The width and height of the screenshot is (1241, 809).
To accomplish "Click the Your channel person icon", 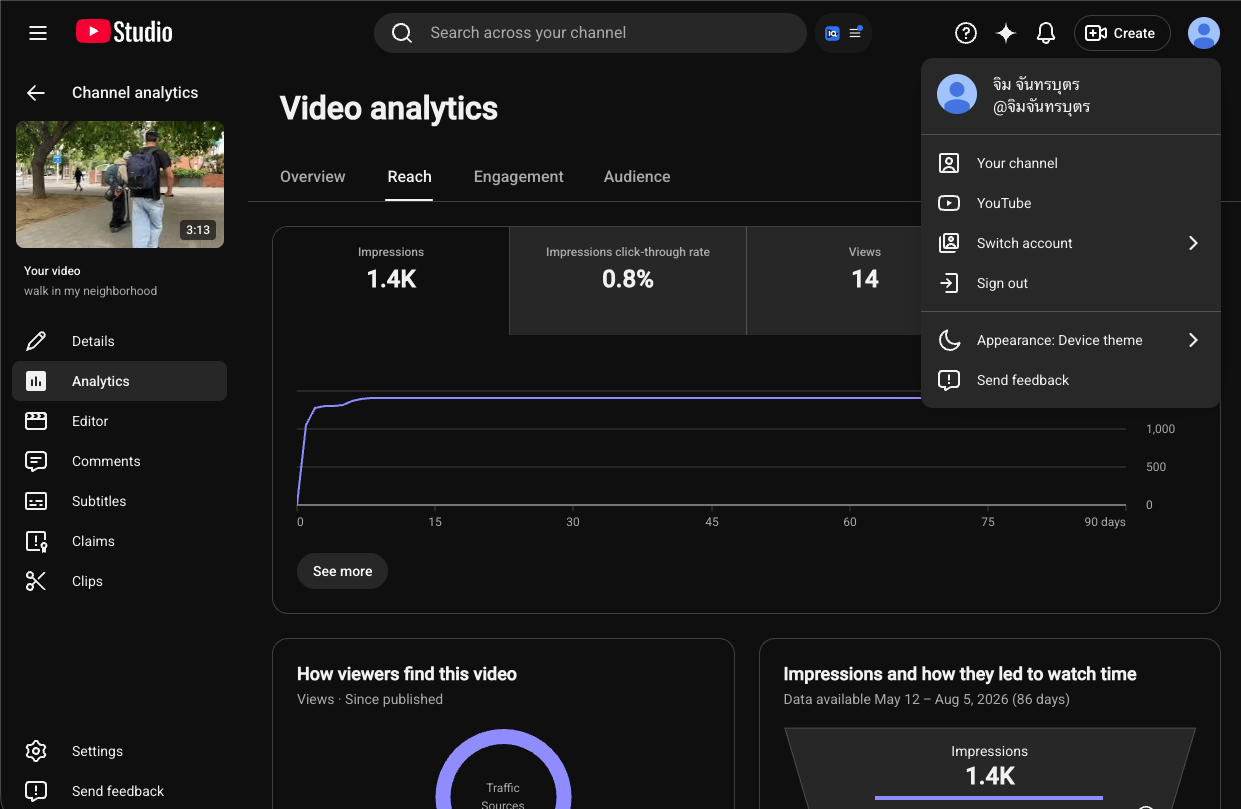I will pos(949,163).
